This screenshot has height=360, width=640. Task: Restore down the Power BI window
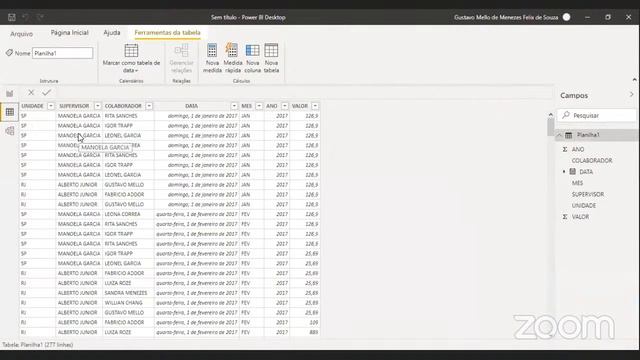tap(608, 17)
